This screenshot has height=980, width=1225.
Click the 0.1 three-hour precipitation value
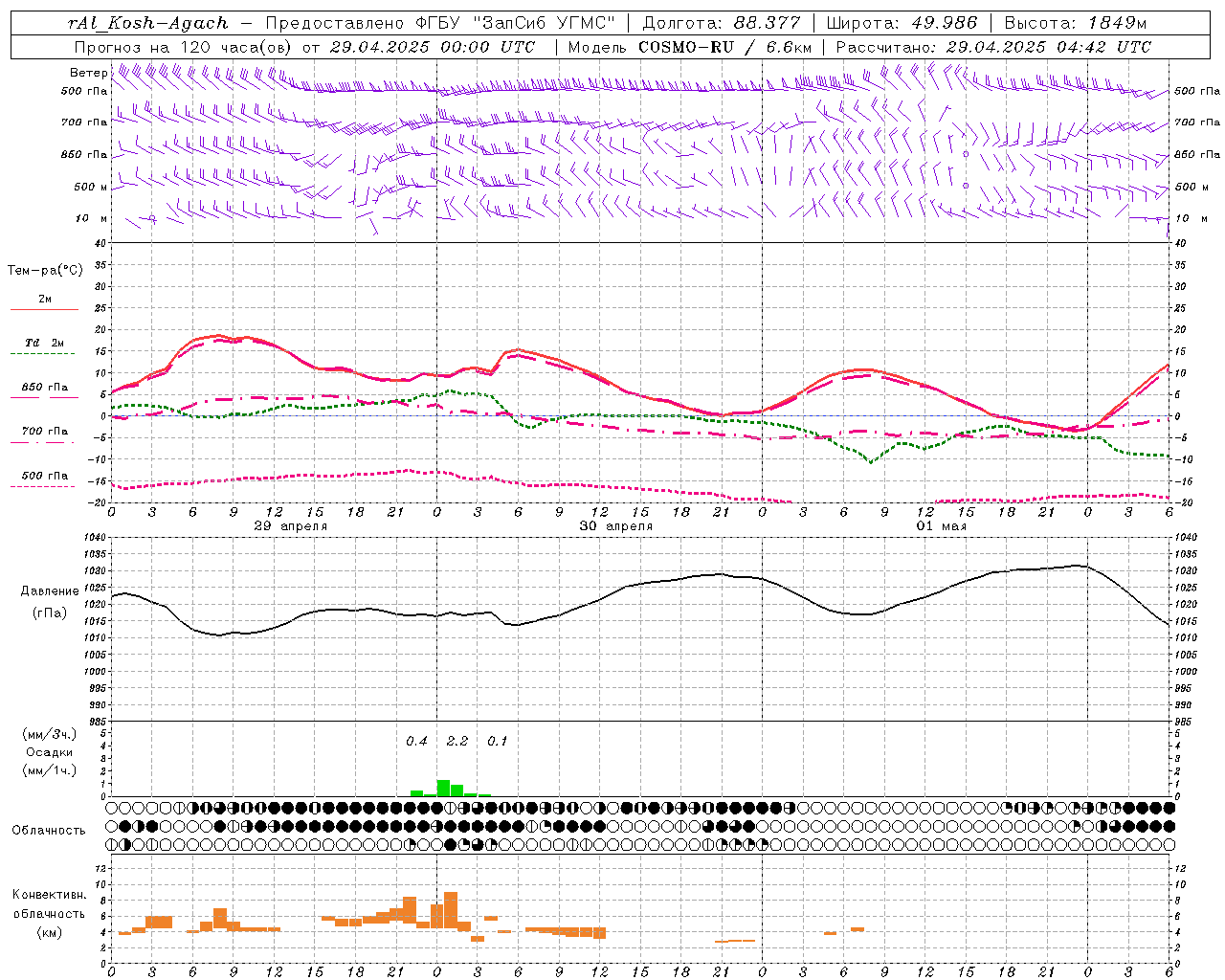[x=498, y=741]
